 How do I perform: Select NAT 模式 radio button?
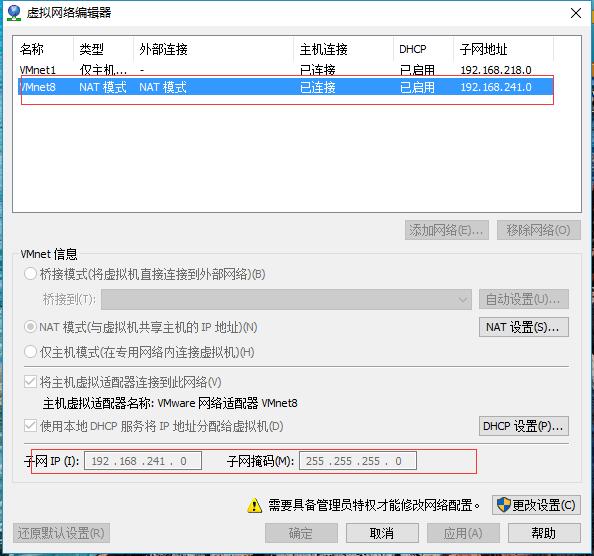30,327
